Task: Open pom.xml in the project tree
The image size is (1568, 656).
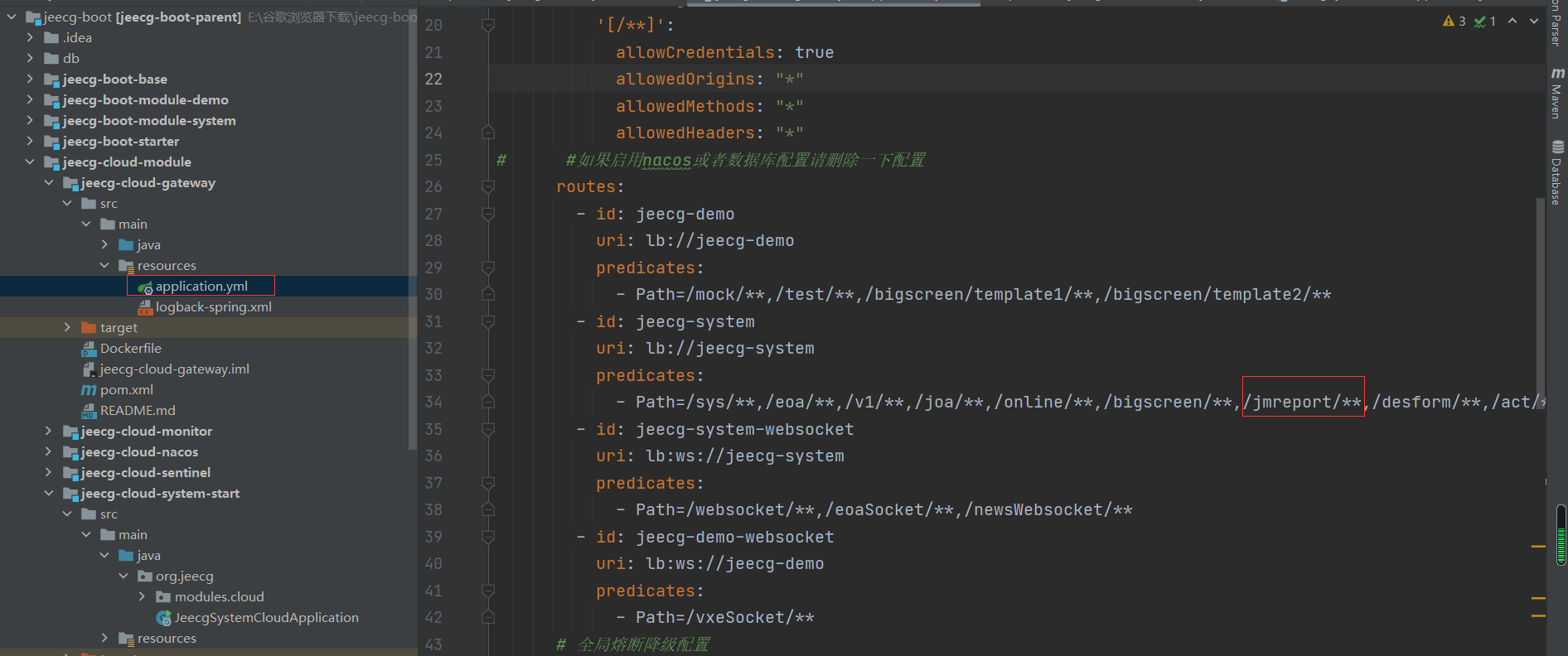Action: pyautogui.click(x=127, y=389)
